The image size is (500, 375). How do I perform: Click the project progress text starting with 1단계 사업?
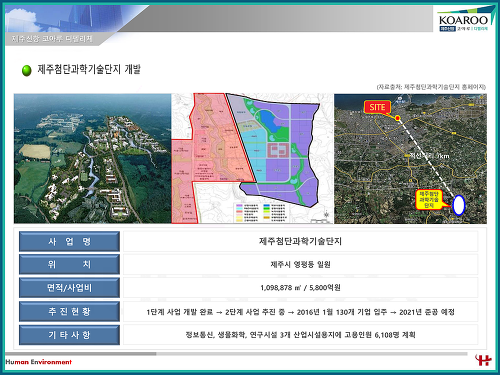click(x=300, y=312)
